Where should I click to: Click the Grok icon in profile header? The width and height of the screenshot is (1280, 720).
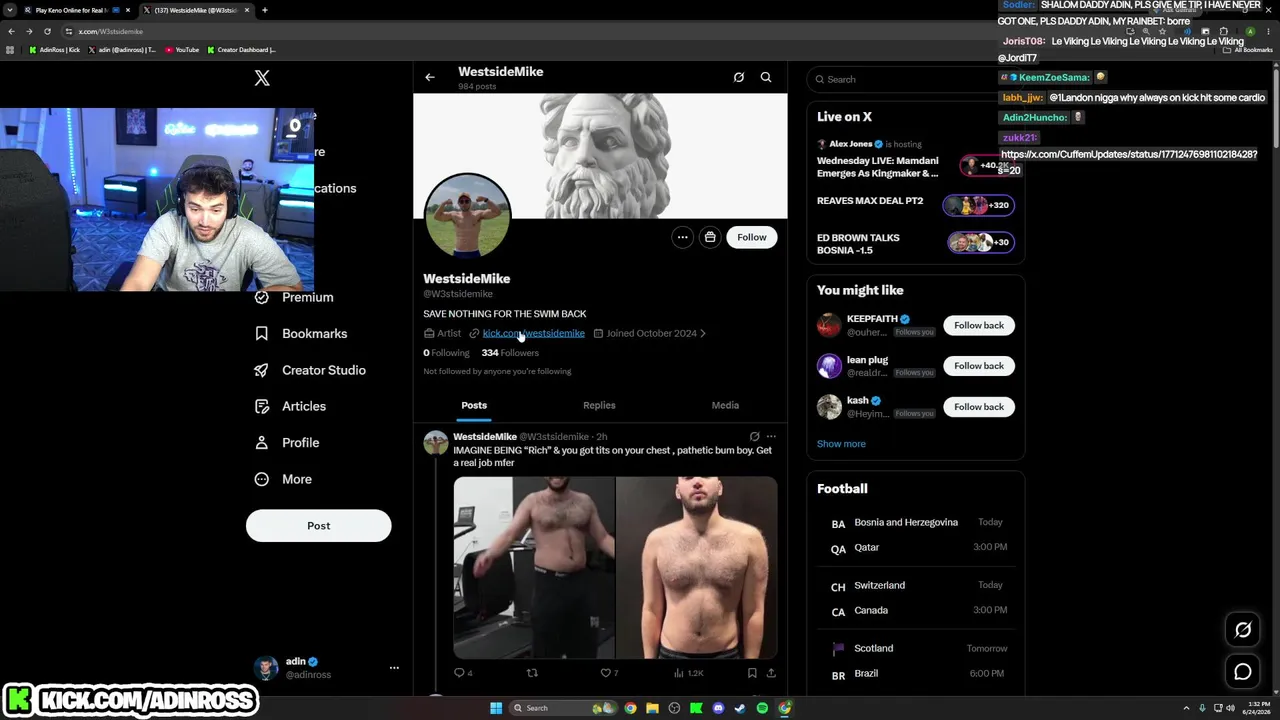tap(739, 77)
